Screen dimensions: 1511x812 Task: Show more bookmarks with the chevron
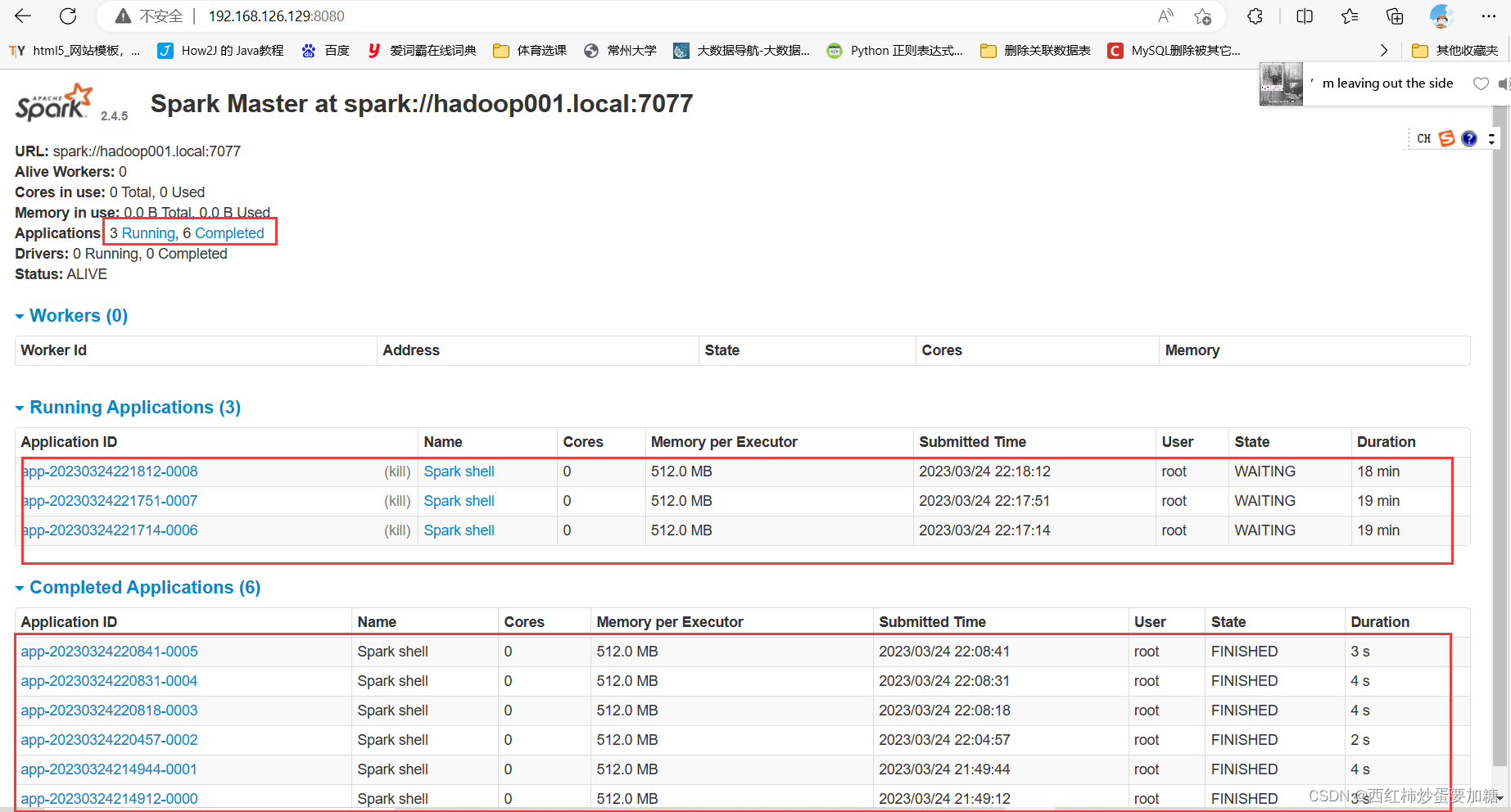1384,51
